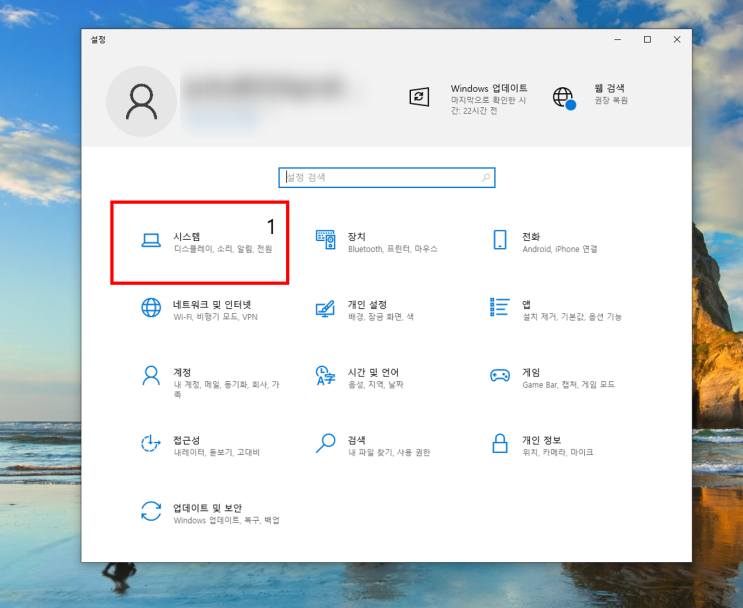743x608 pixels.
Task: Click the 계정 label text
Action: pos(182,372)
